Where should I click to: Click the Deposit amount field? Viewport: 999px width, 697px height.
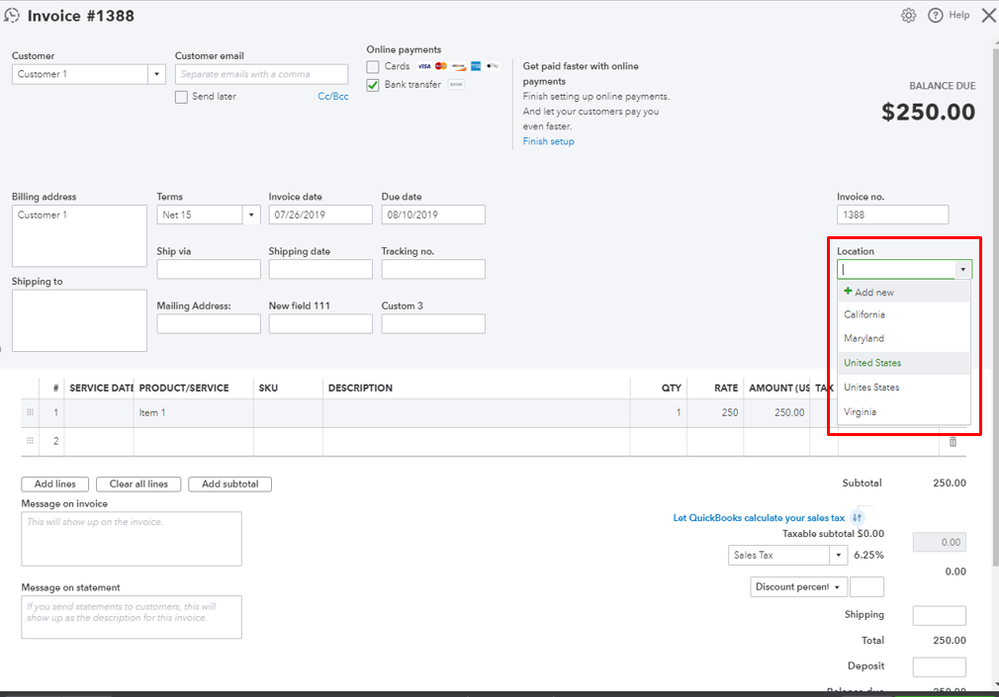(x=939, y=667)
